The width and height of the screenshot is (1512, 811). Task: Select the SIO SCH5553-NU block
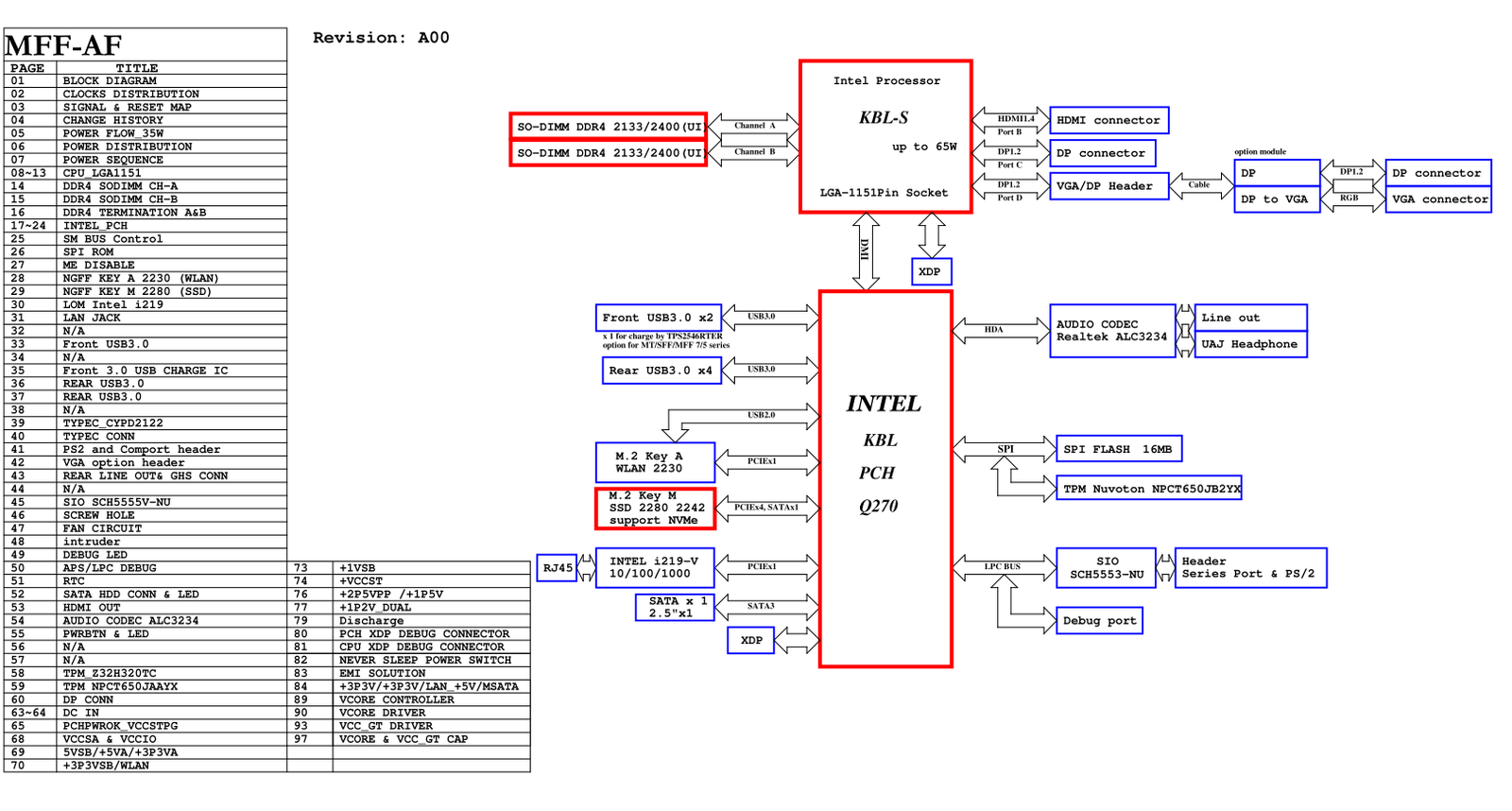click(x=1106, y=568)
